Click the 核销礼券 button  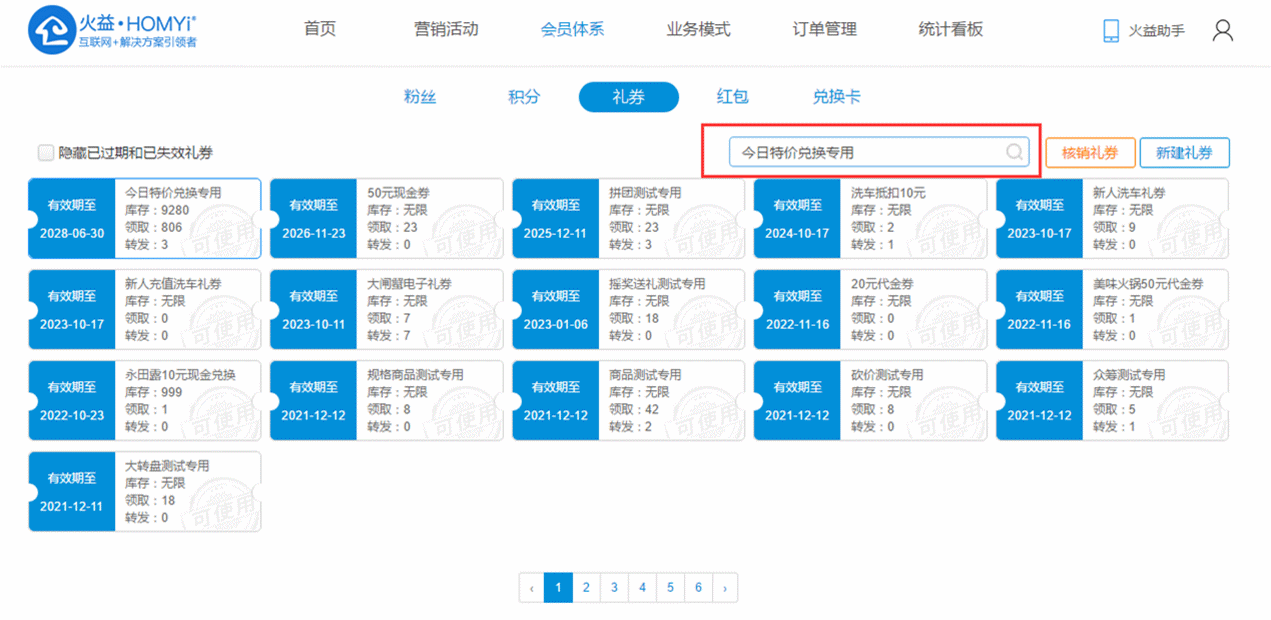(1090, 153)
